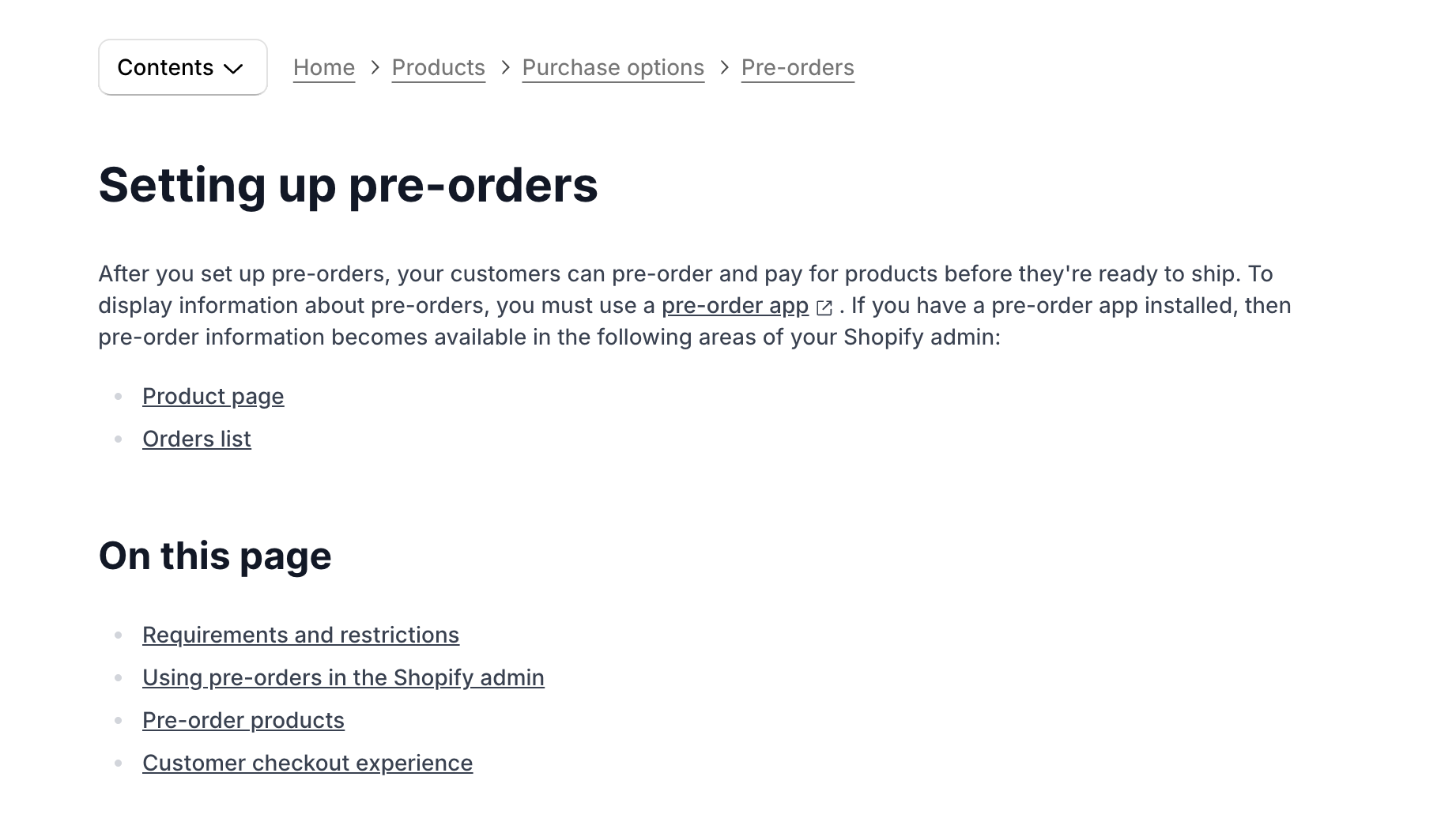
Task: Click the external-link icon beside pre-order app
Action: [825, 307]
